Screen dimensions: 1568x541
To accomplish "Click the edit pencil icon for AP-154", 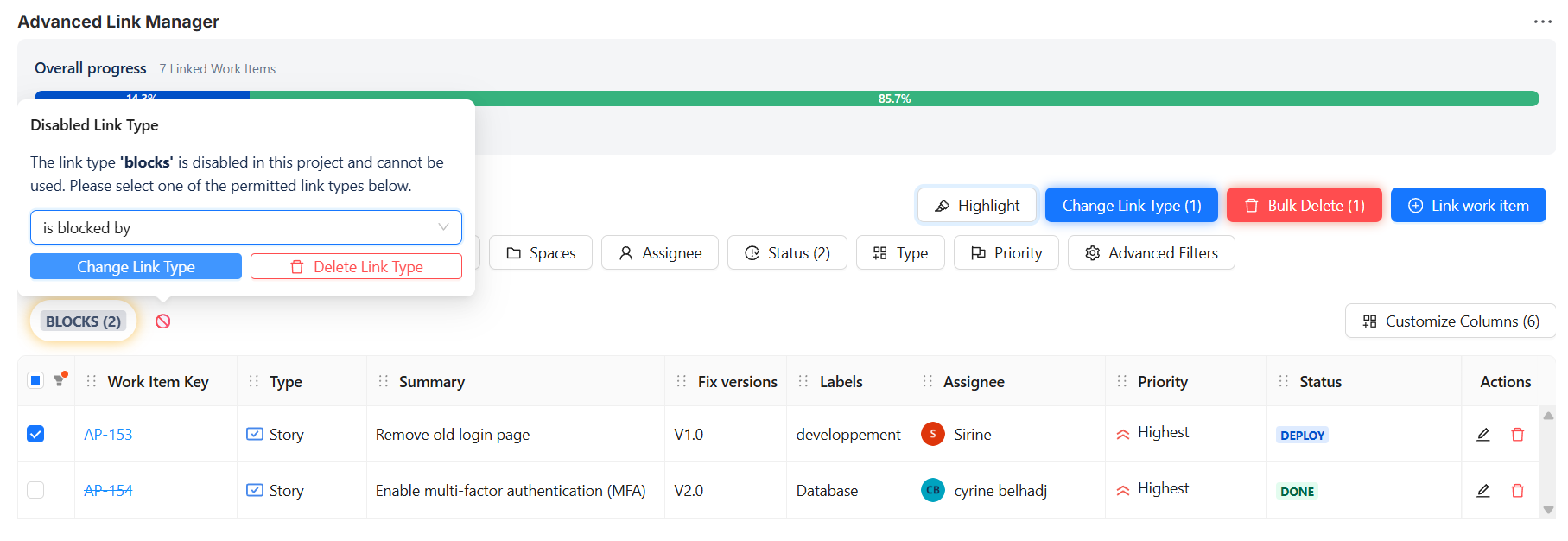I will (x=1482, y=491).
